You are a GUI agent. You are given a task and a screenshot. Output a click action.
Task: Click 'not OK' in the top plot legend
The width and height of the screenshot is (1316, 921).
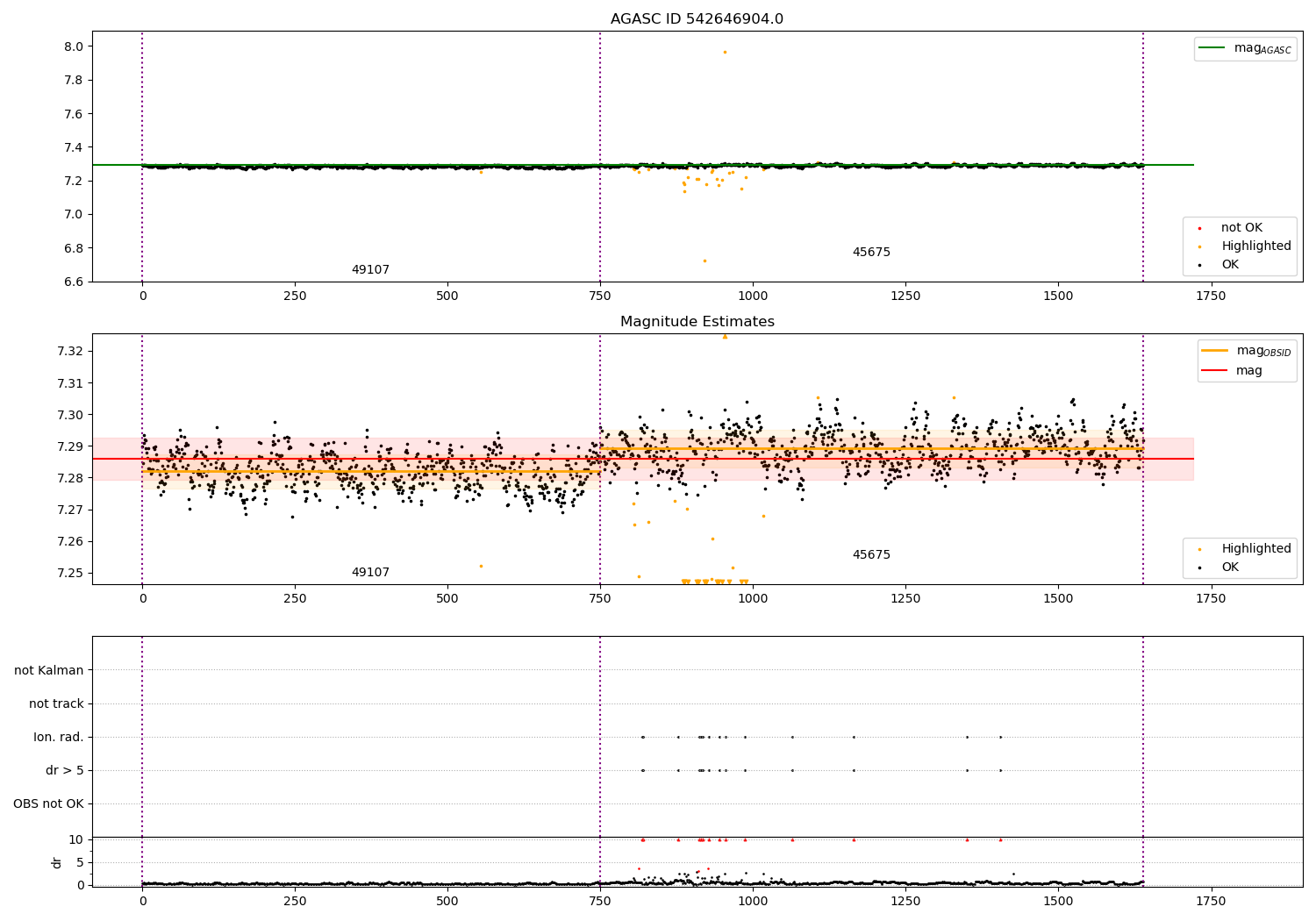[1241, 228]
